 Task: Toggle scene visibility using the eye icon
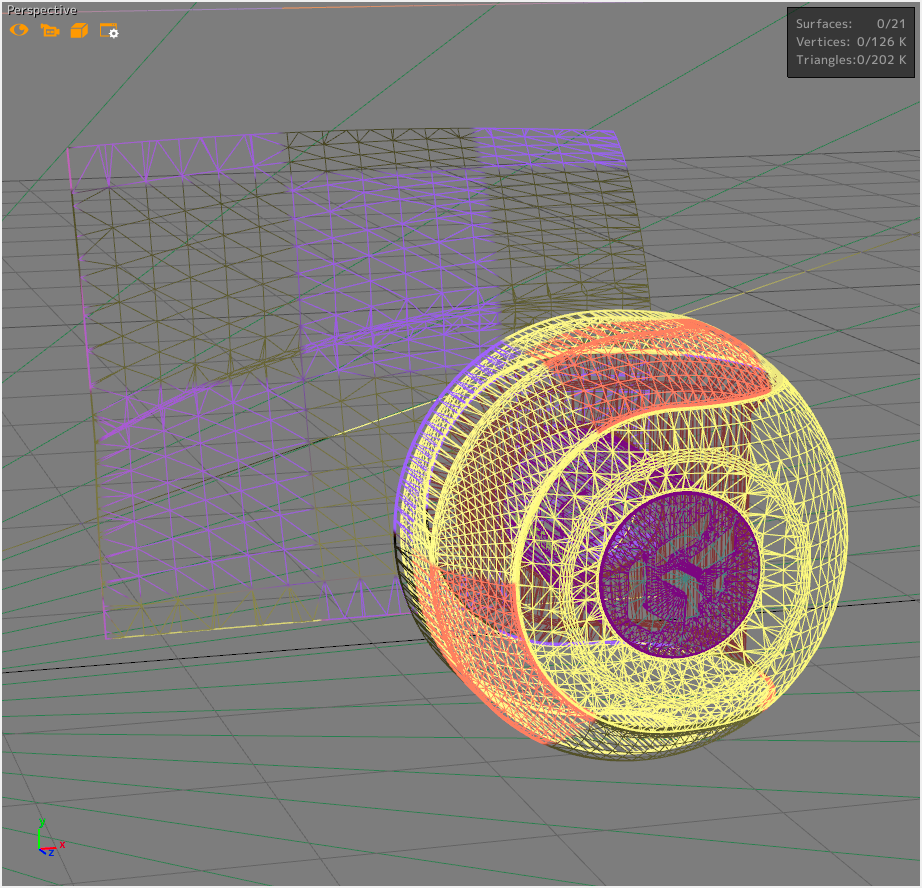(17, 31)
